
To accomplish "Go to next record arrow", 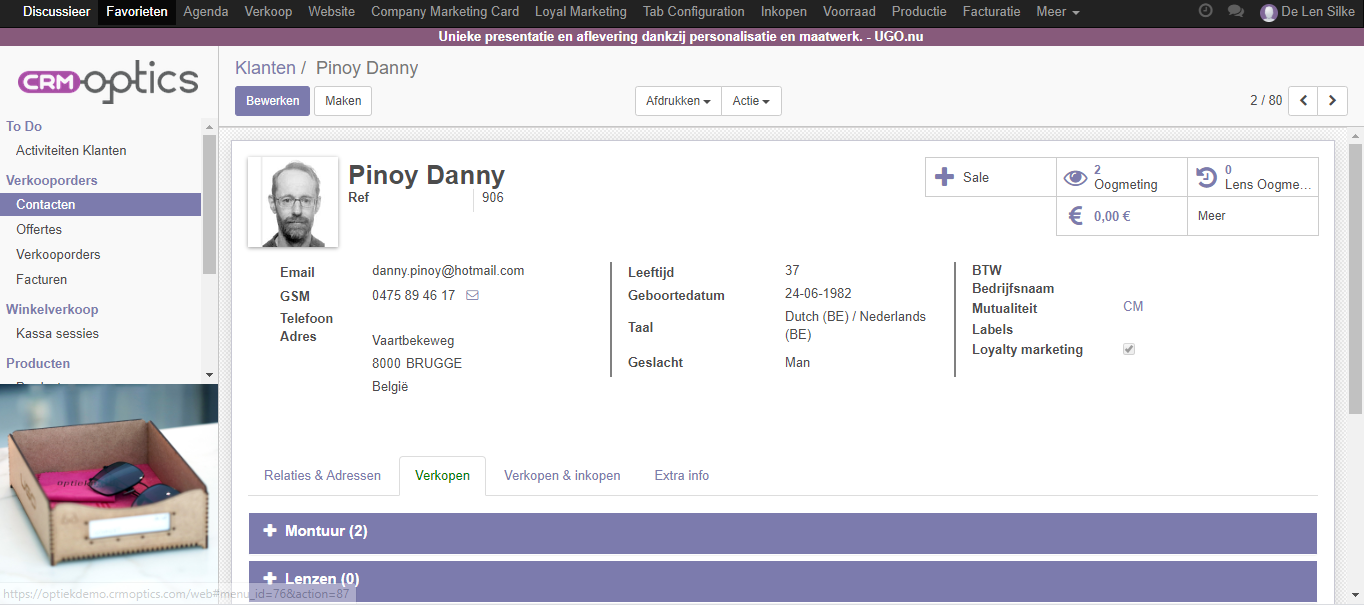I will [x=1332, y=101].
